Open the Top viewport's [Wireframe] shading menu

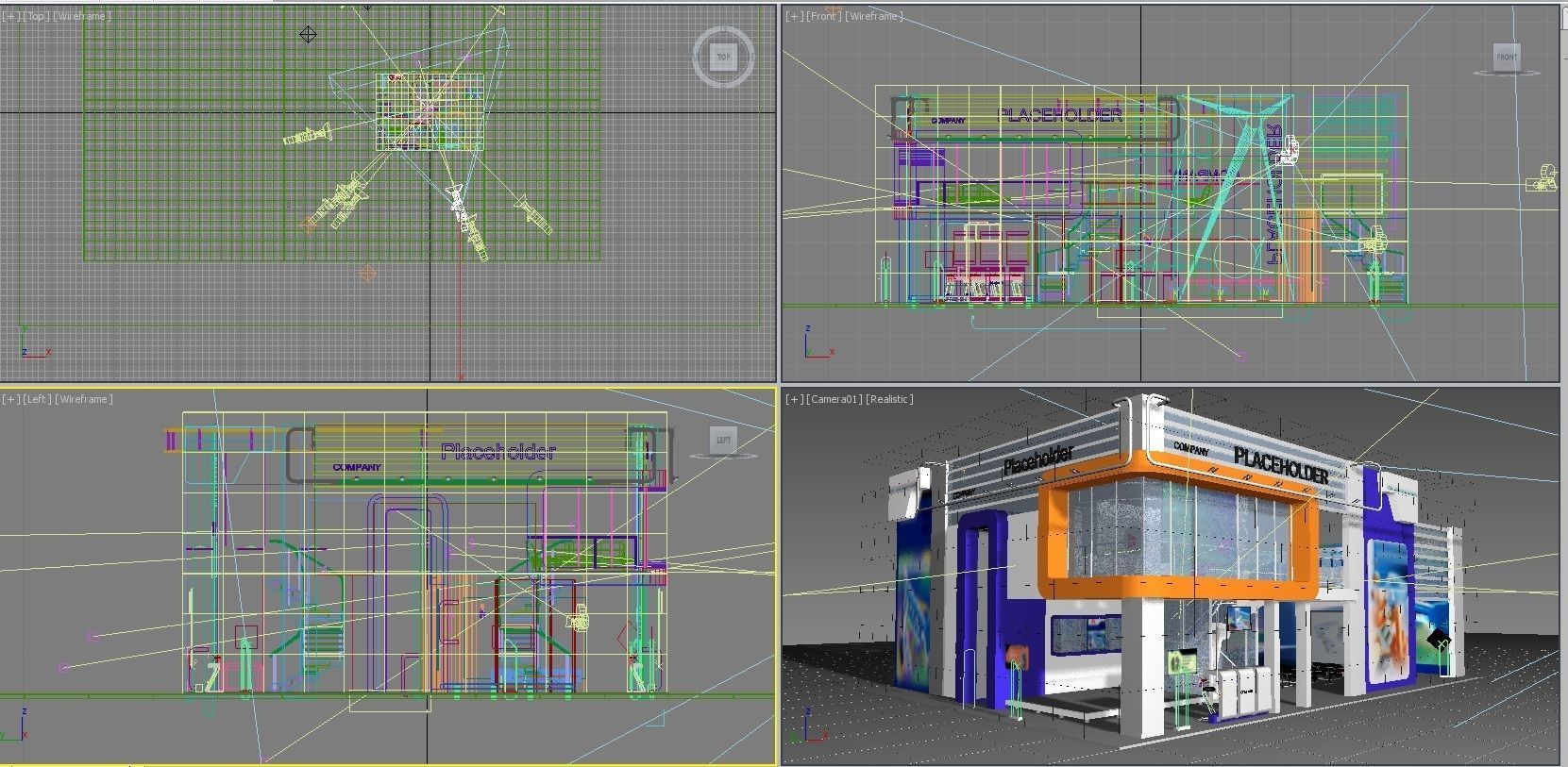(x=83, y=16)
